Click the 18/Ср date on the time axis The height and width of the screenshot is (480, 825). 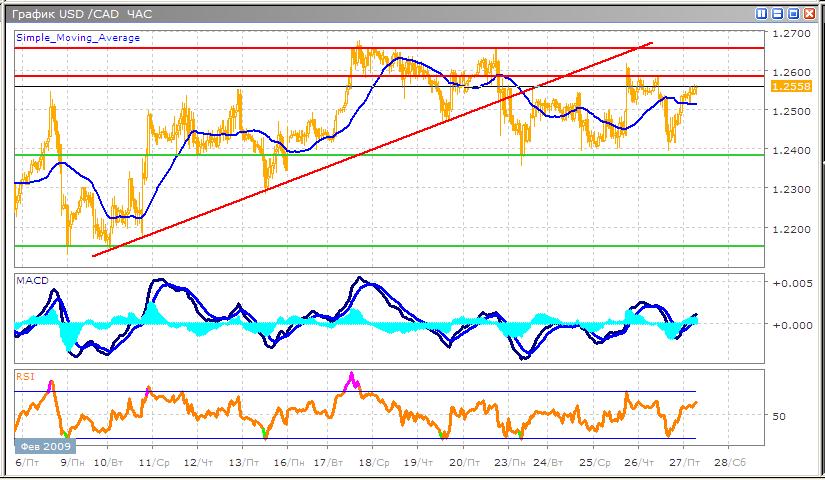(372, 464)
